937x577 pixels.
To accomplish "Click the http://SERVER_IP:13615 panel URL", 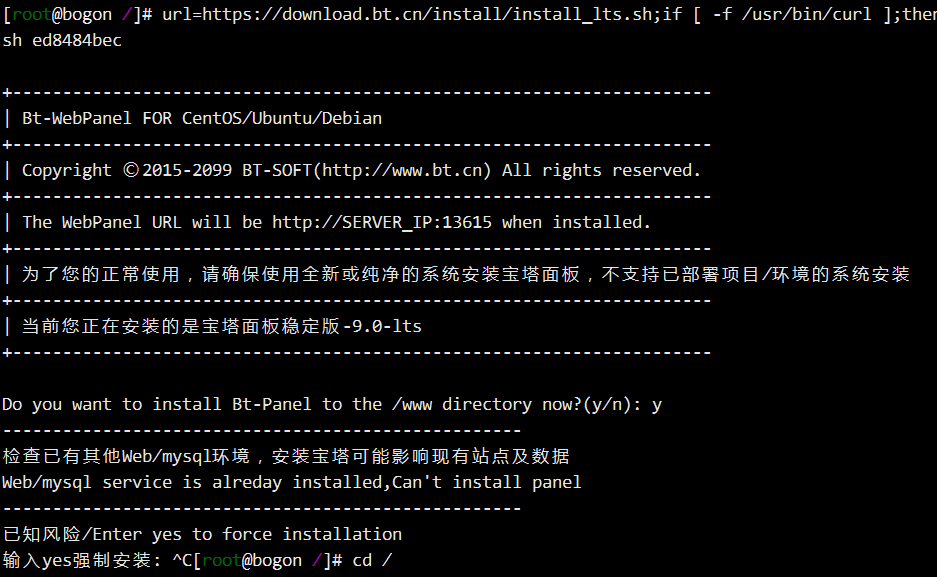I will click(x=382, y=222).
